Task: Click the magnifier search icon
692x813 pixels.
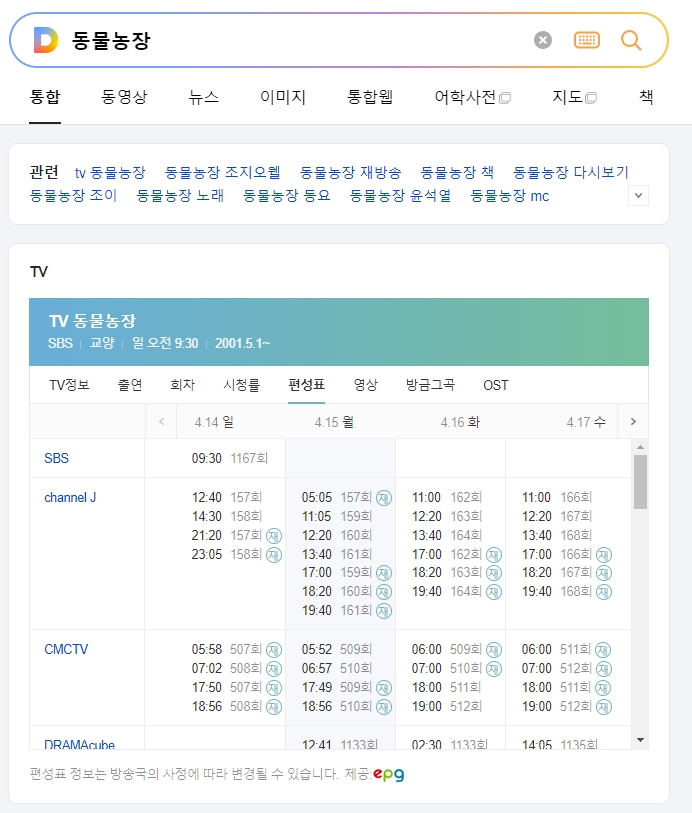Action: (x=631, y=40)
